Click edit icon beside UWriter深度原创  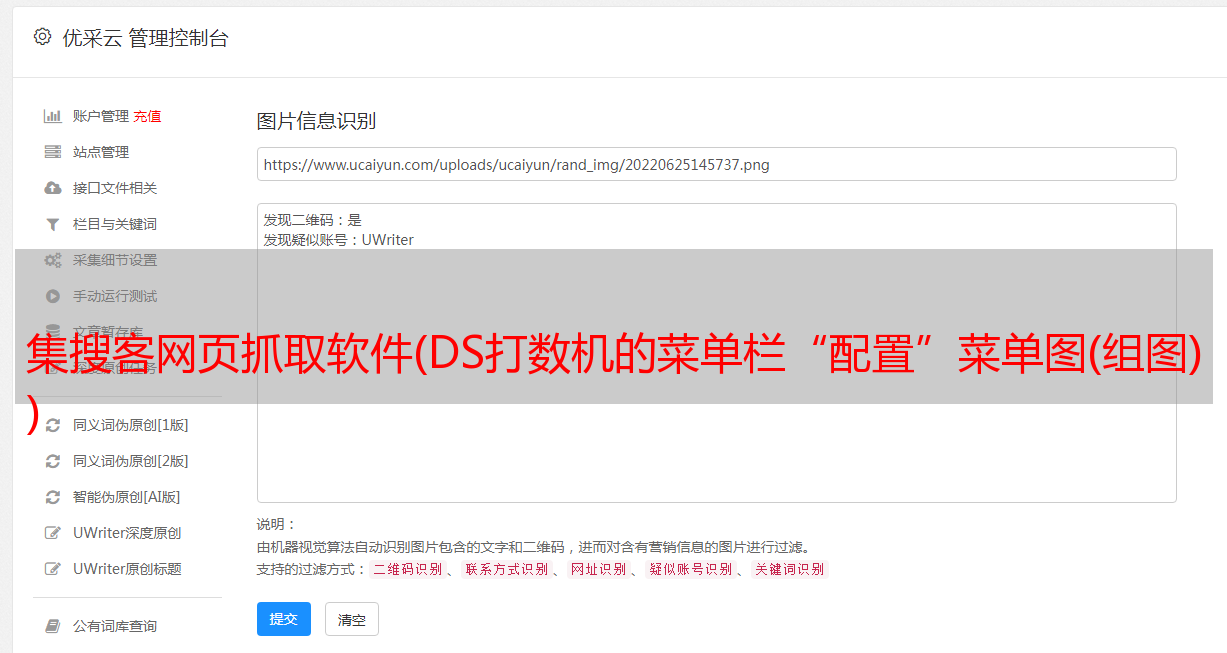[53, 533]
